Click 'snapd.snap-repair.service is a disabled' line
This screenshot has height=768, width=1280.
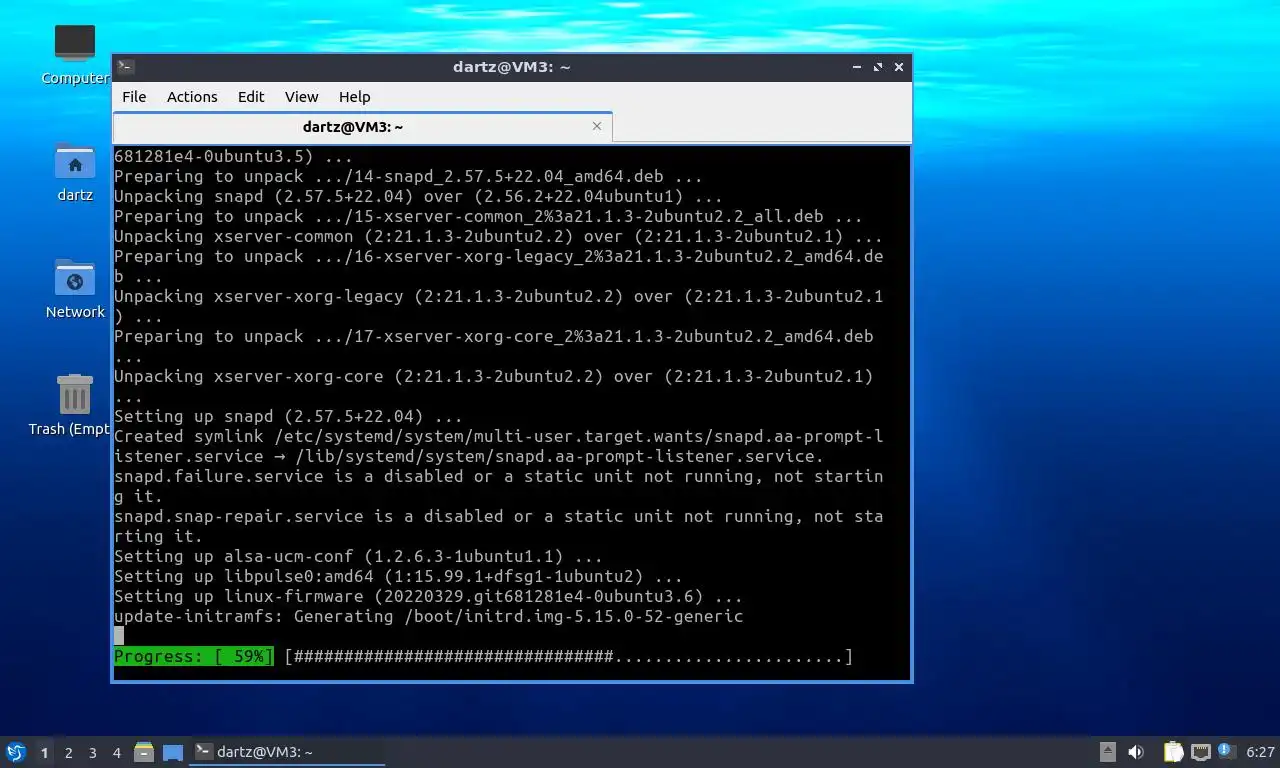(498, 527)
